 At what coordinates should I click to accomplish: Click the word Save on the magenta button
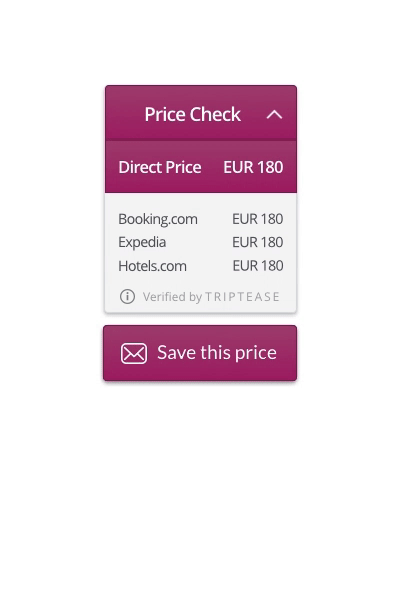176,352
